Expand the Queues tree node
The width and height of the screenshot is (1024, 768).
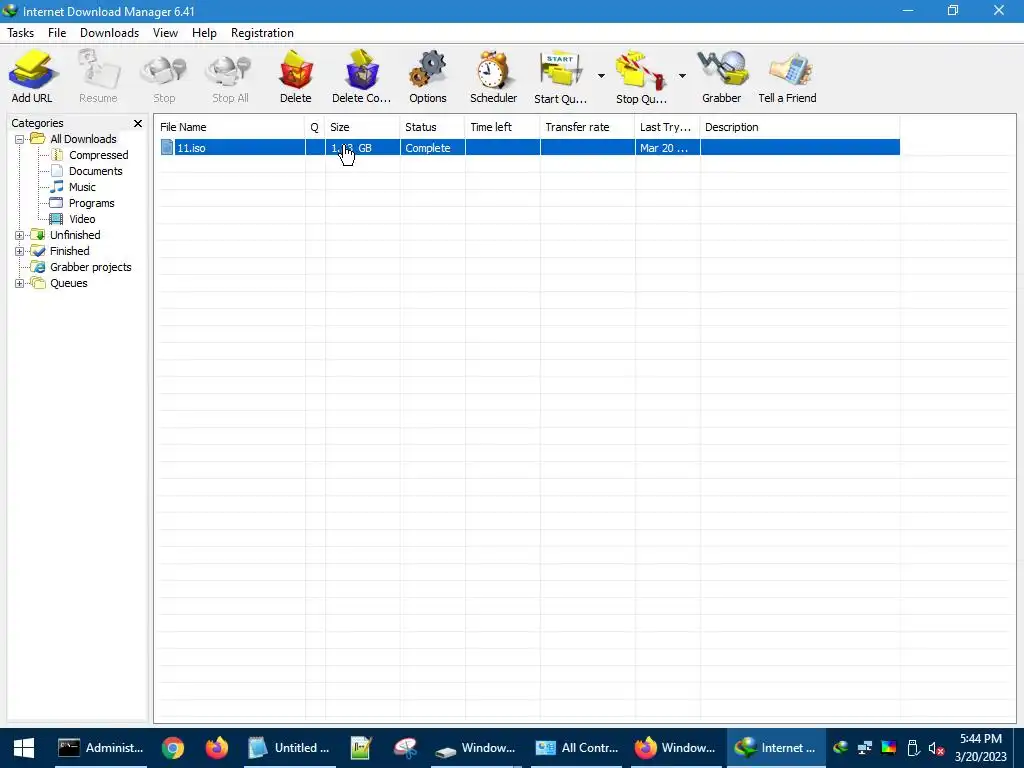click(x=20, y=283)
